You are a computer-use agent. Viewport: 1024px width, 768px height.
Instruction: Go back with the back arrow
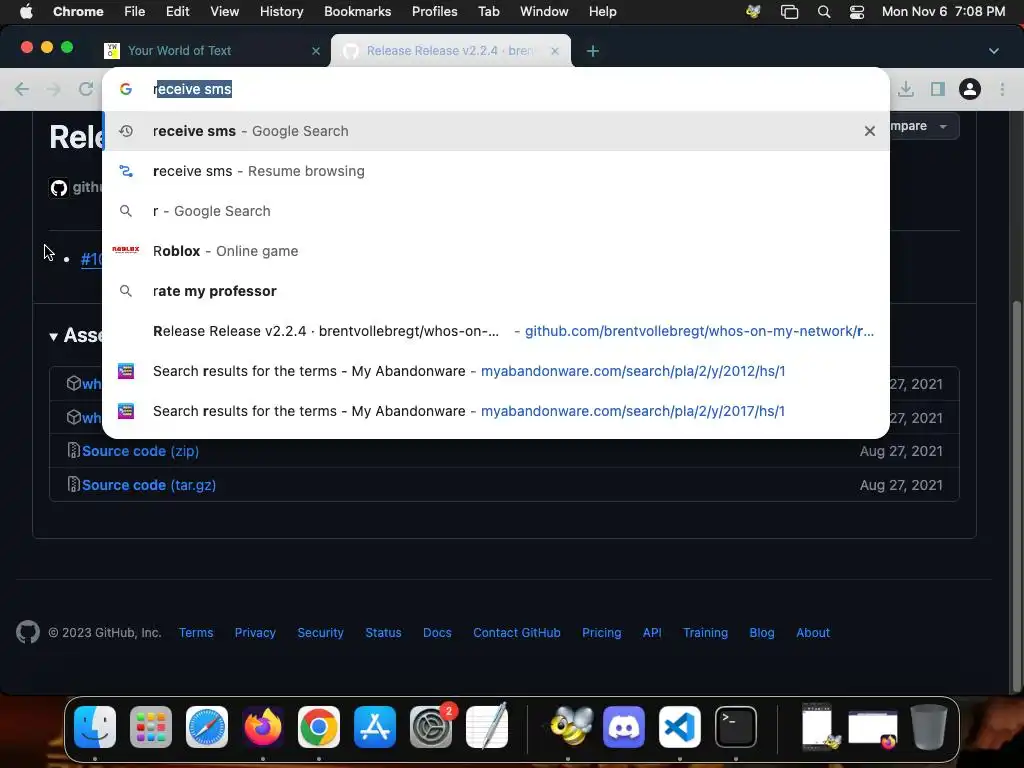tap(22, 89)
